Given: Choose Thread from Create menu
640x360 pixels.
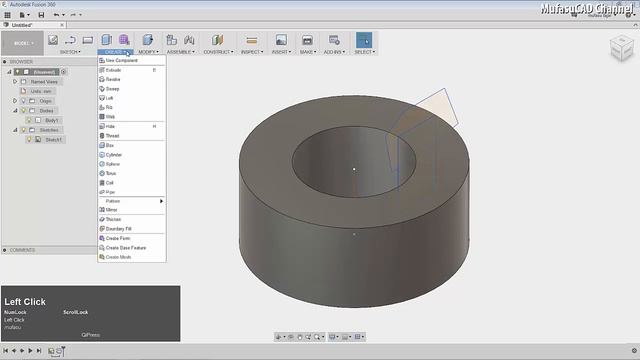Looking at the screenshot, I should tap(132, 136).
